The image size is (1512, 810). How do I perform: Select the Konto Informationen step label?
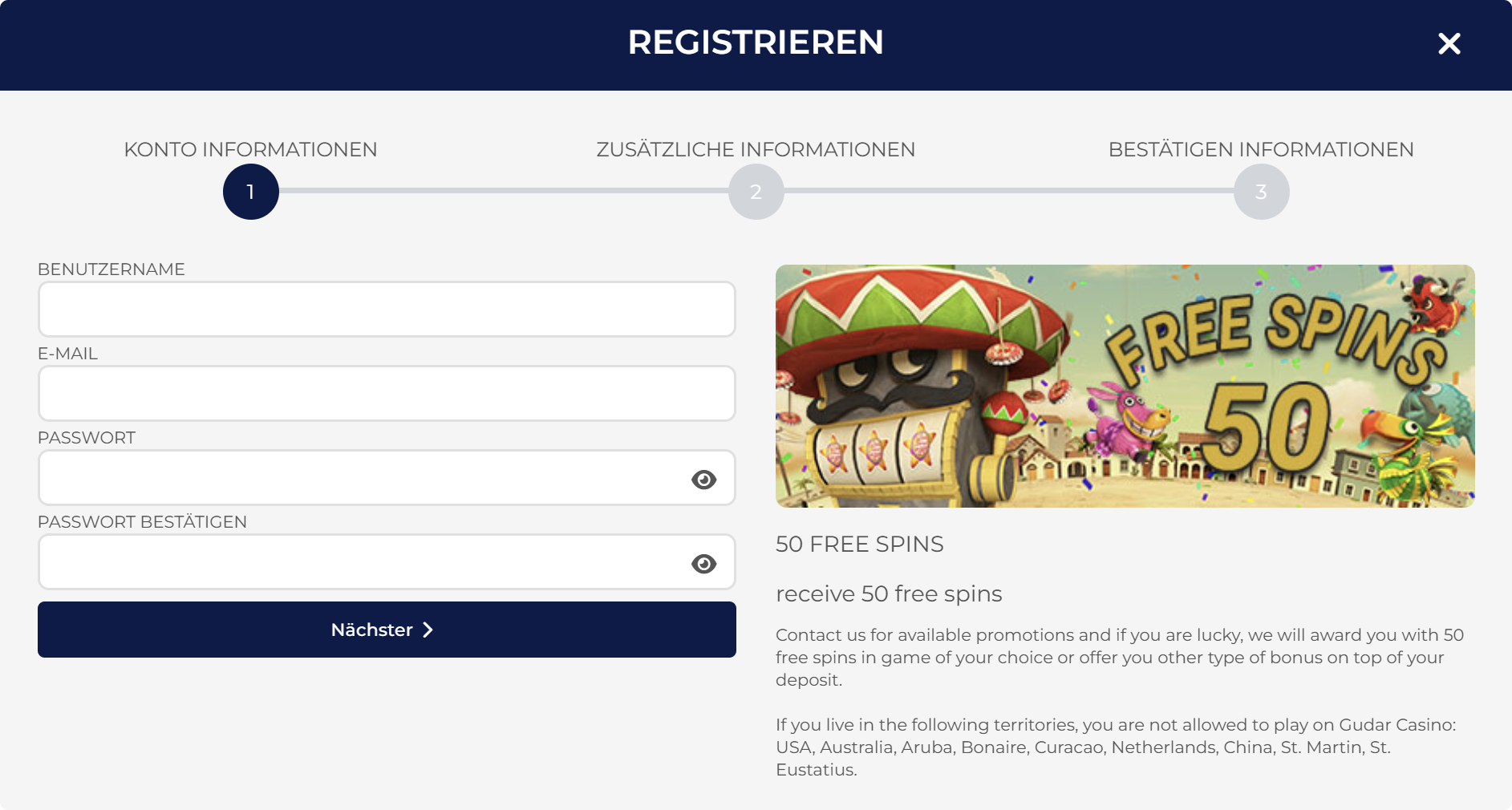[250, 149]
